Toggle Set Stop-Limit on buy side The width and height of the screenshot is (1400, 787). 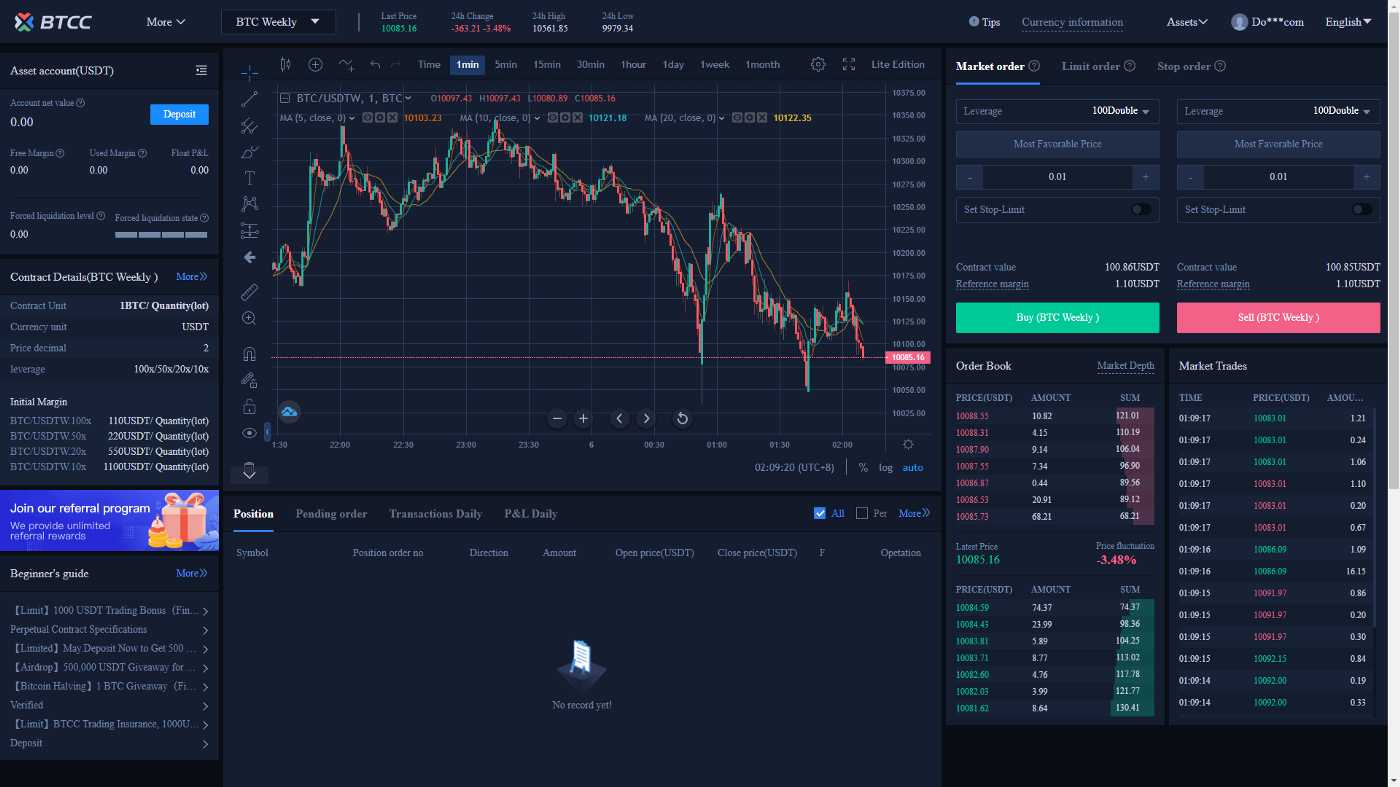[x=1139, y=210]
